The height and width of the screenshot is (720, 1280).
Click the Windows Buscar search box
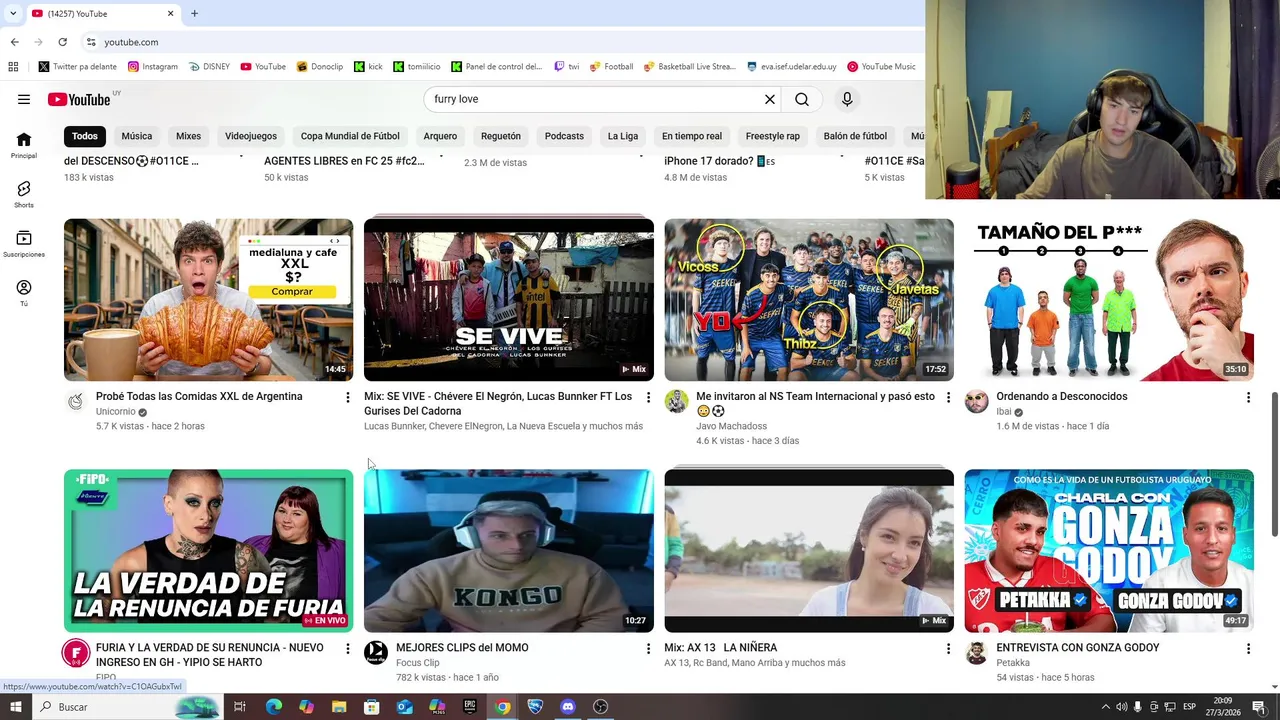127,707
